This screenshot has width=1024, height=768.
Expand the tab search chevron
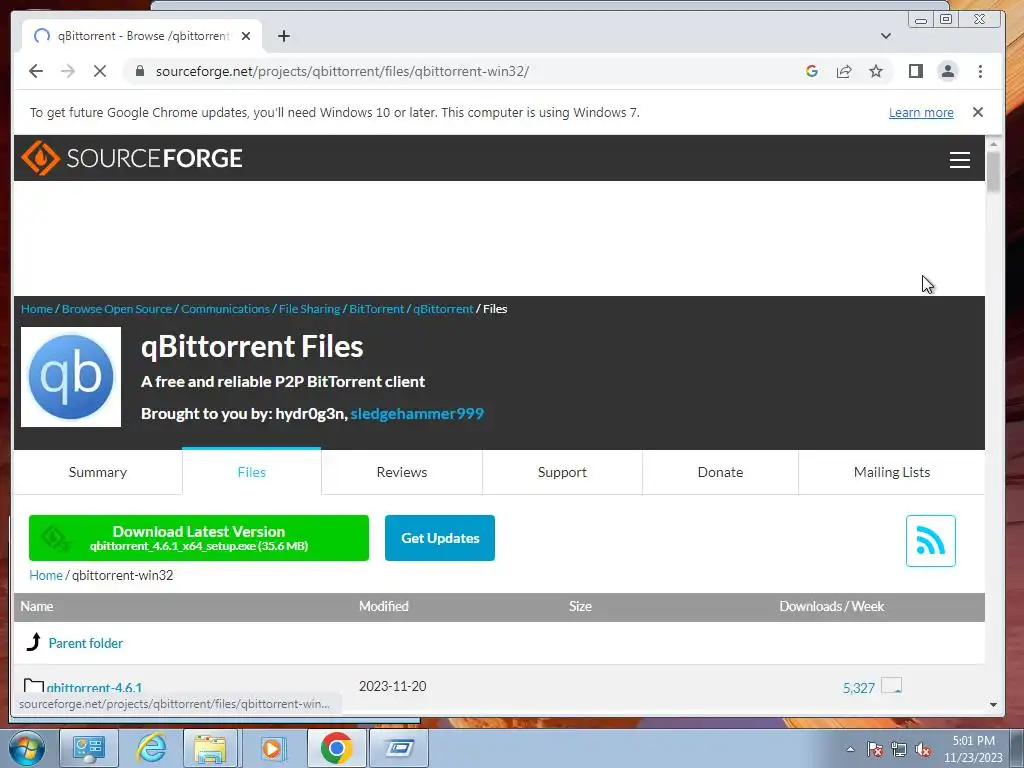[886, 36]
